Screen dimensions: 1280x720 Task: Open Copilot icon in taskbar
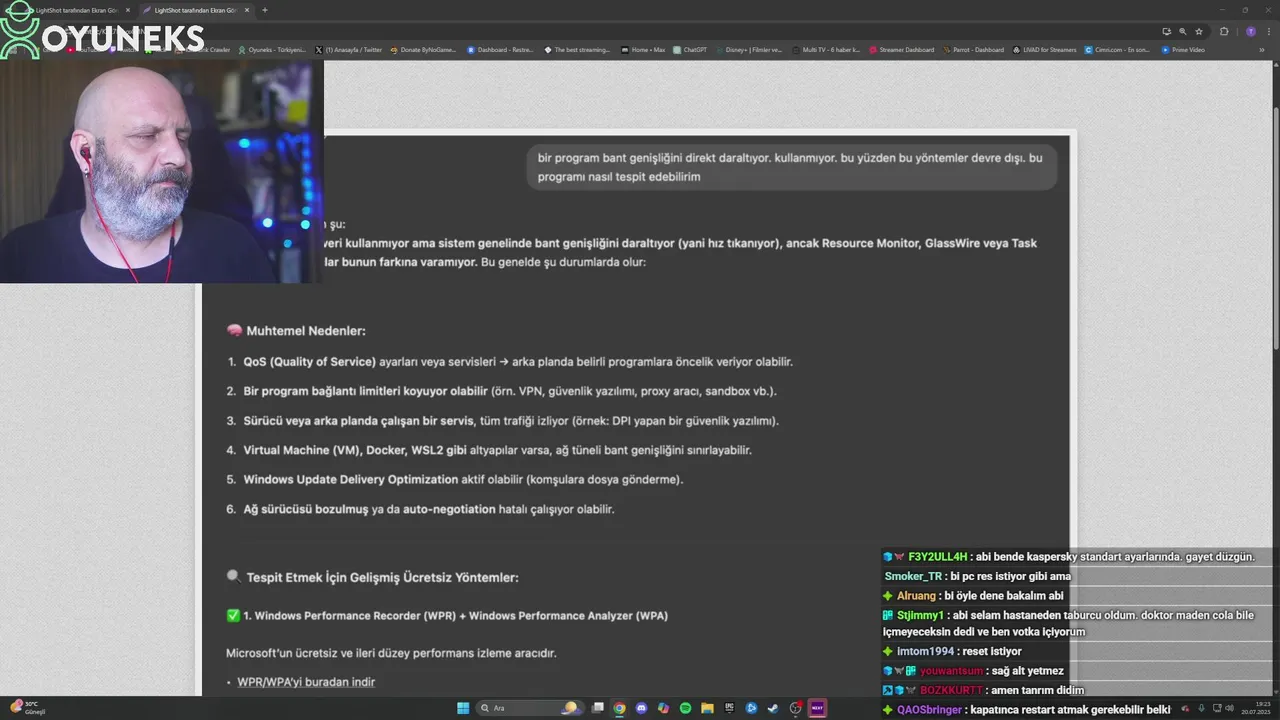(x=663, y=708)
